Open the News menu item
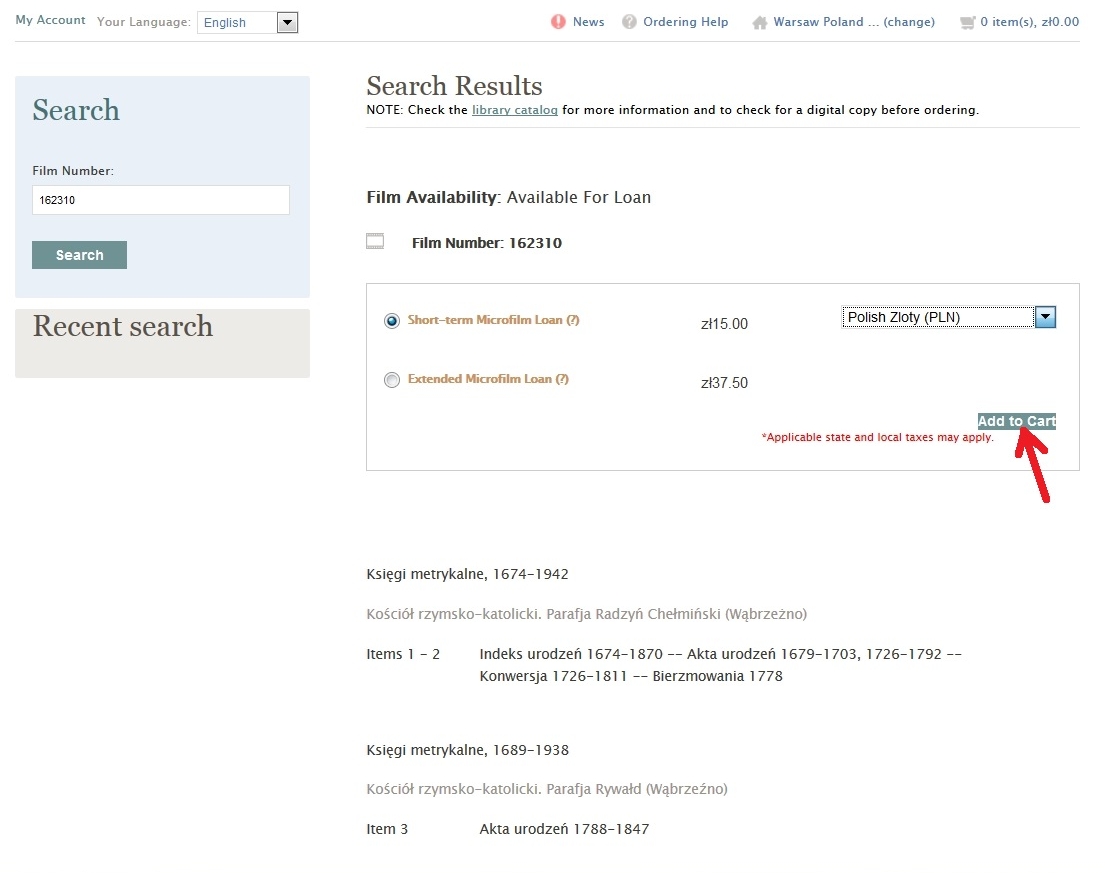 point(588,22)
